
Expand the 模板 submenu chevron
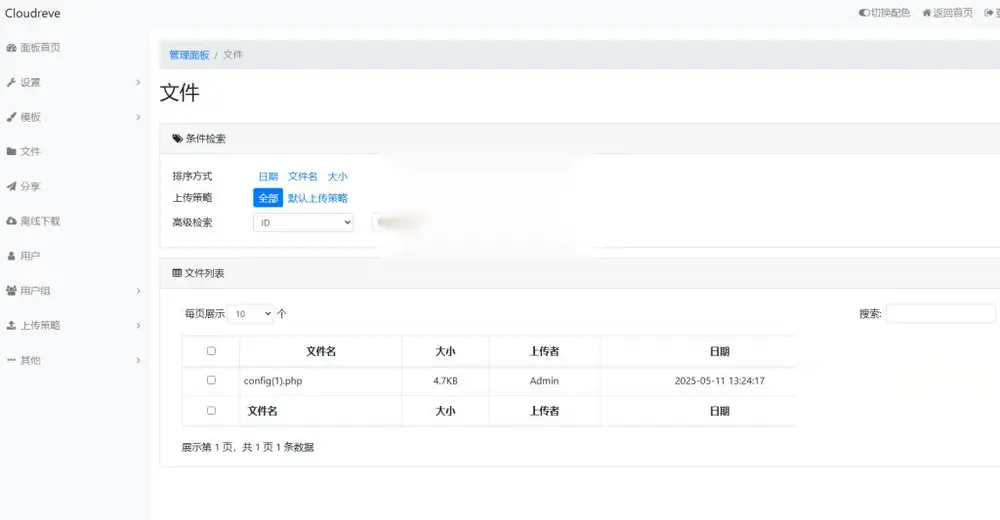138,117
